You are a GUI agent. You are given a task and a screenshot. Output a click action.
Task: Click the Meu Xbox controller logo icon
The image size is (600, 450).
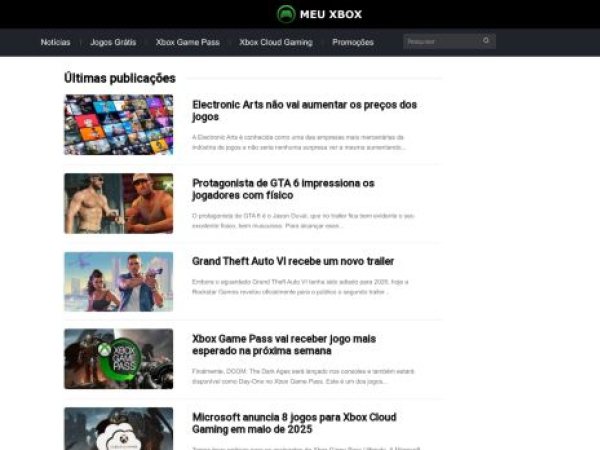[x=286, y=14]
